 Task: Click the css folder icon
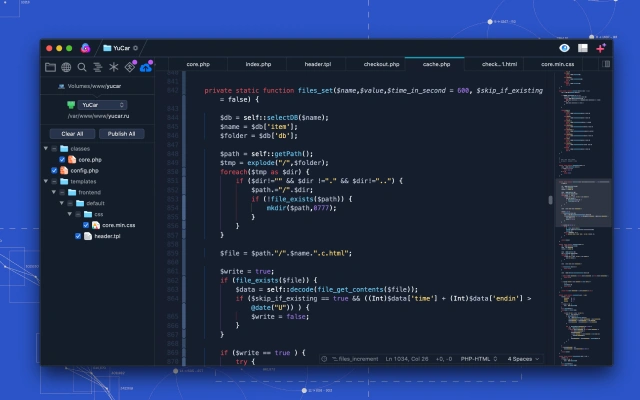pos(88,214)
